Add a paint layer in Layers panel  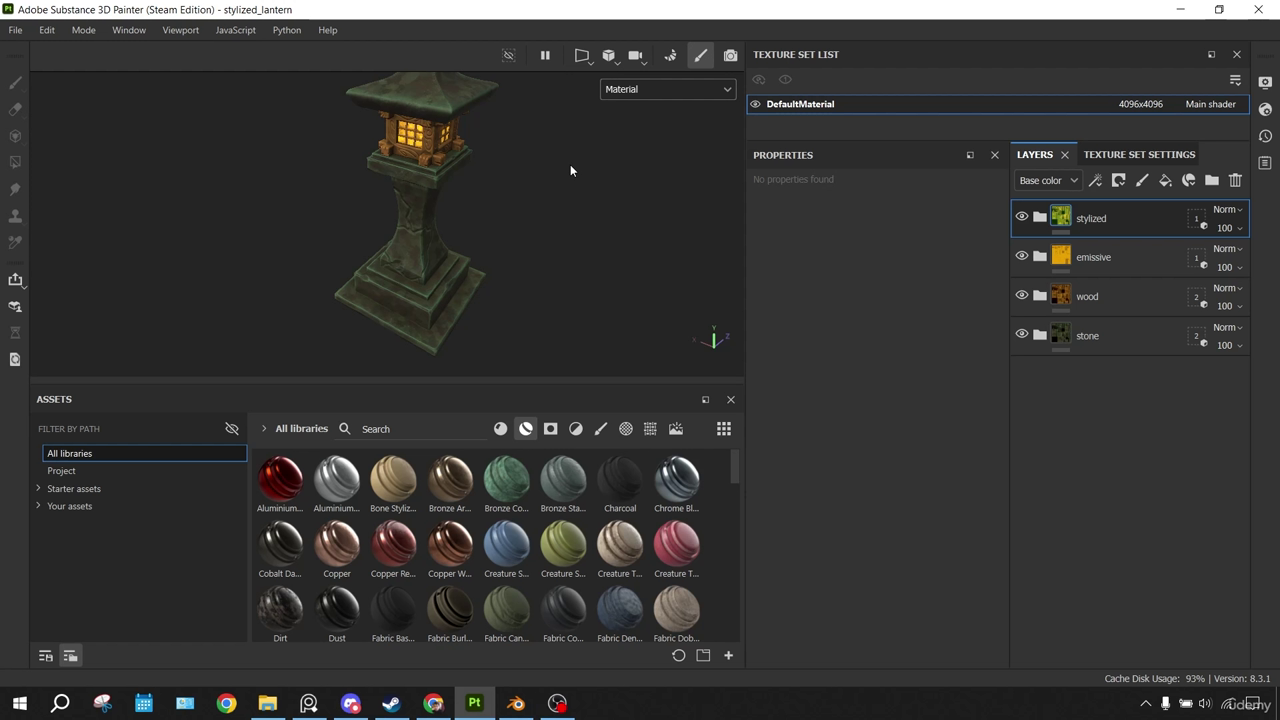click(x=1142, y=181)
